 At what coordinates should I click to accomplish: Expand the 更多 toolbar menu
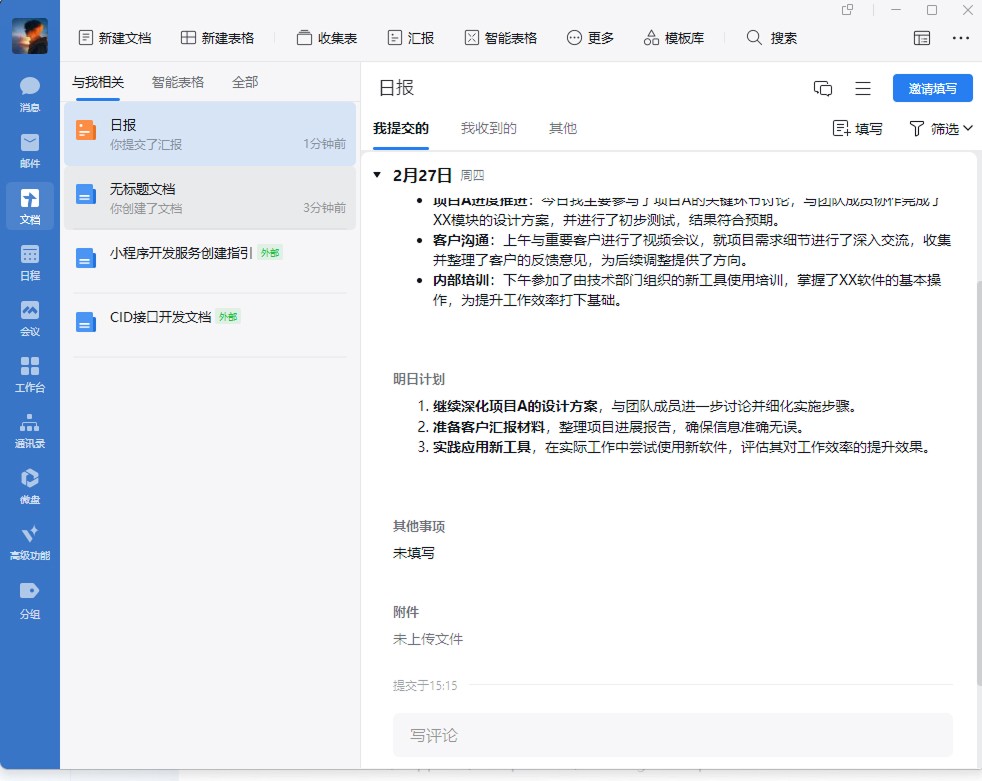point(590,38)
